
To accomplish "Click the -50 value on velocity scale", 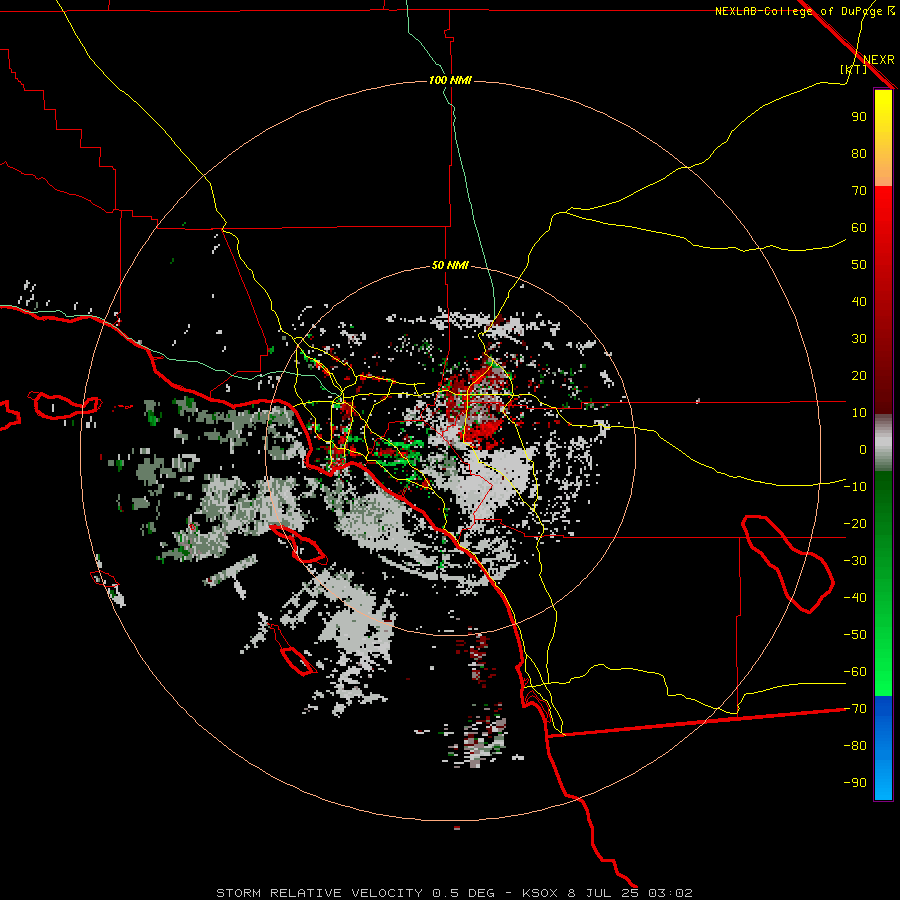I will 855,635.
